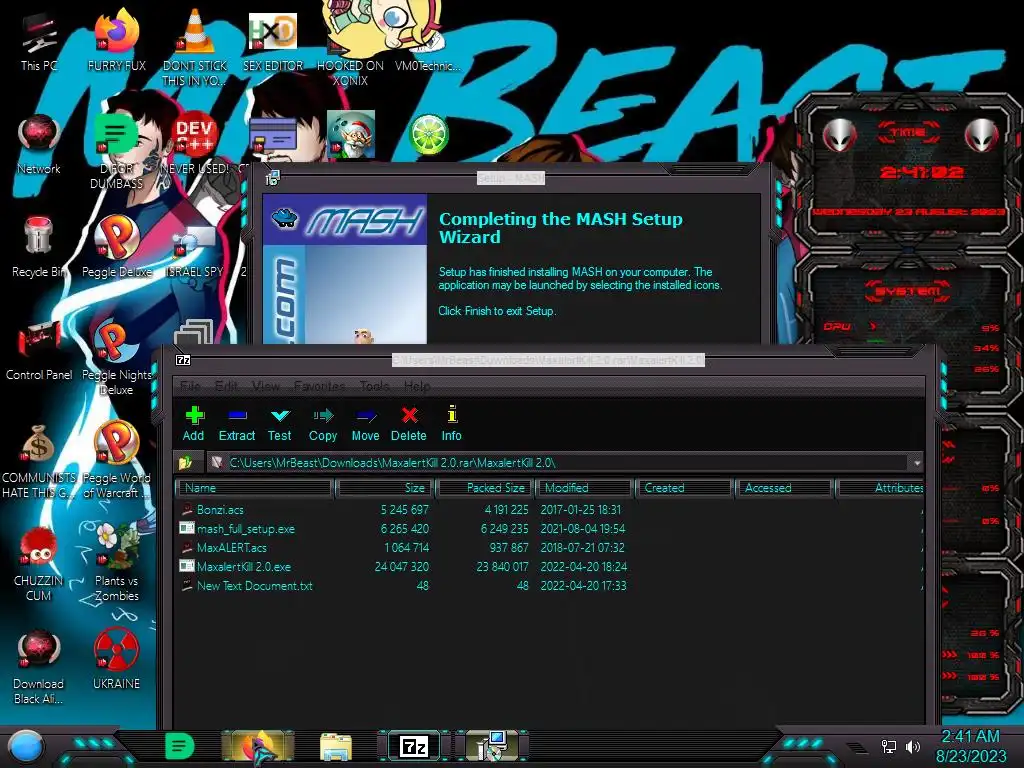Click the 7z taskbar button
The width and height of the screenshot is (1024, 768).
414,746
